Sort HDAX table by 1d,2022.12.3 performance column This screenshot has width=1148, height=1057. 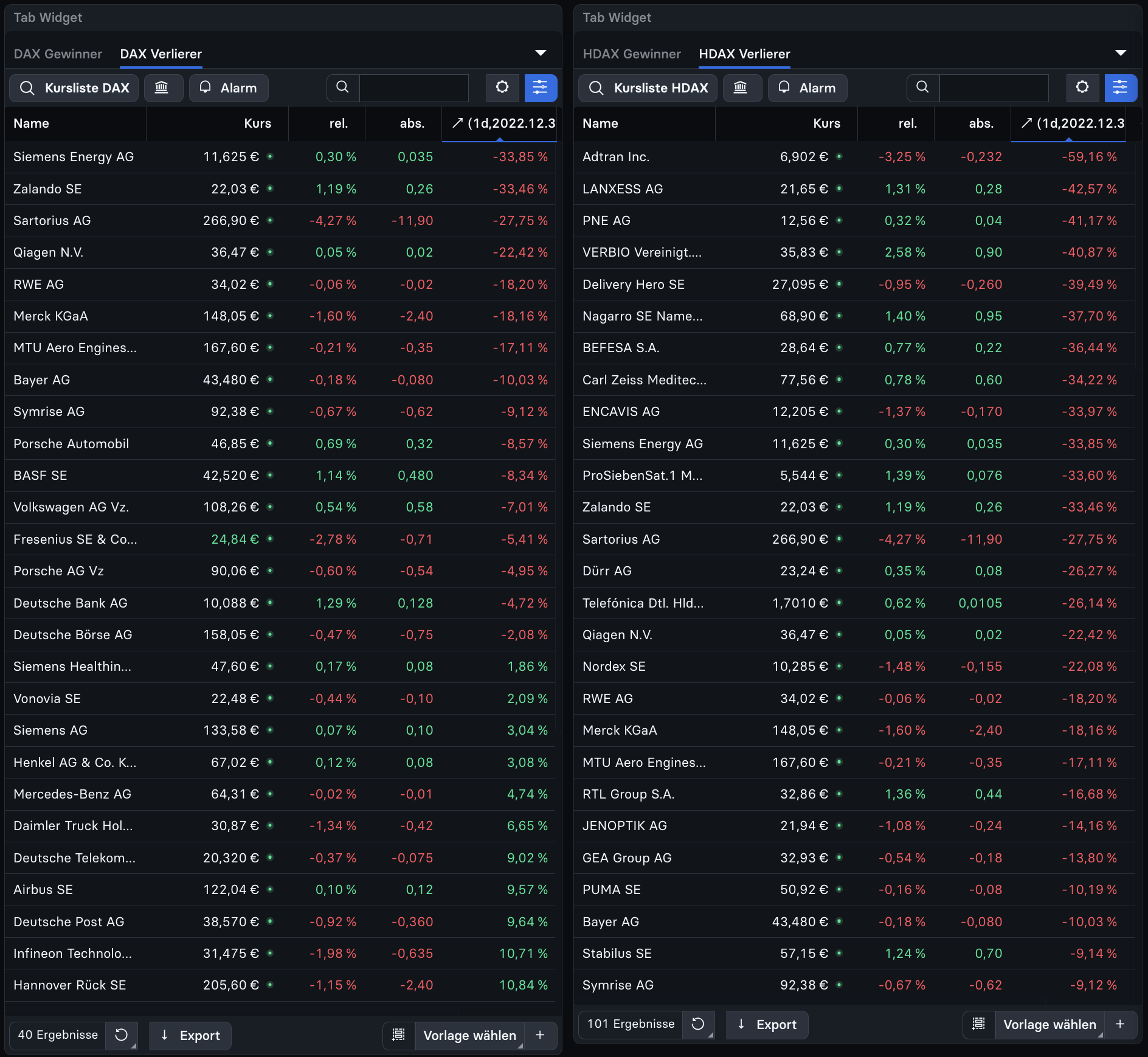pos(1068,123)
